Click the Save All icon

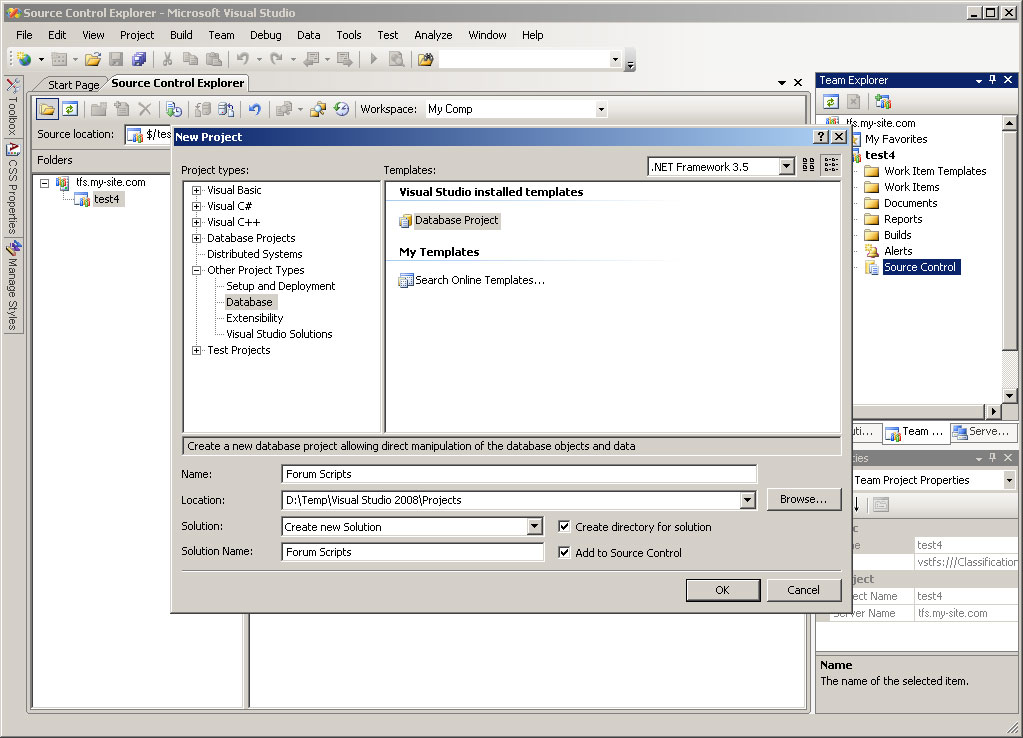[139, 59]
